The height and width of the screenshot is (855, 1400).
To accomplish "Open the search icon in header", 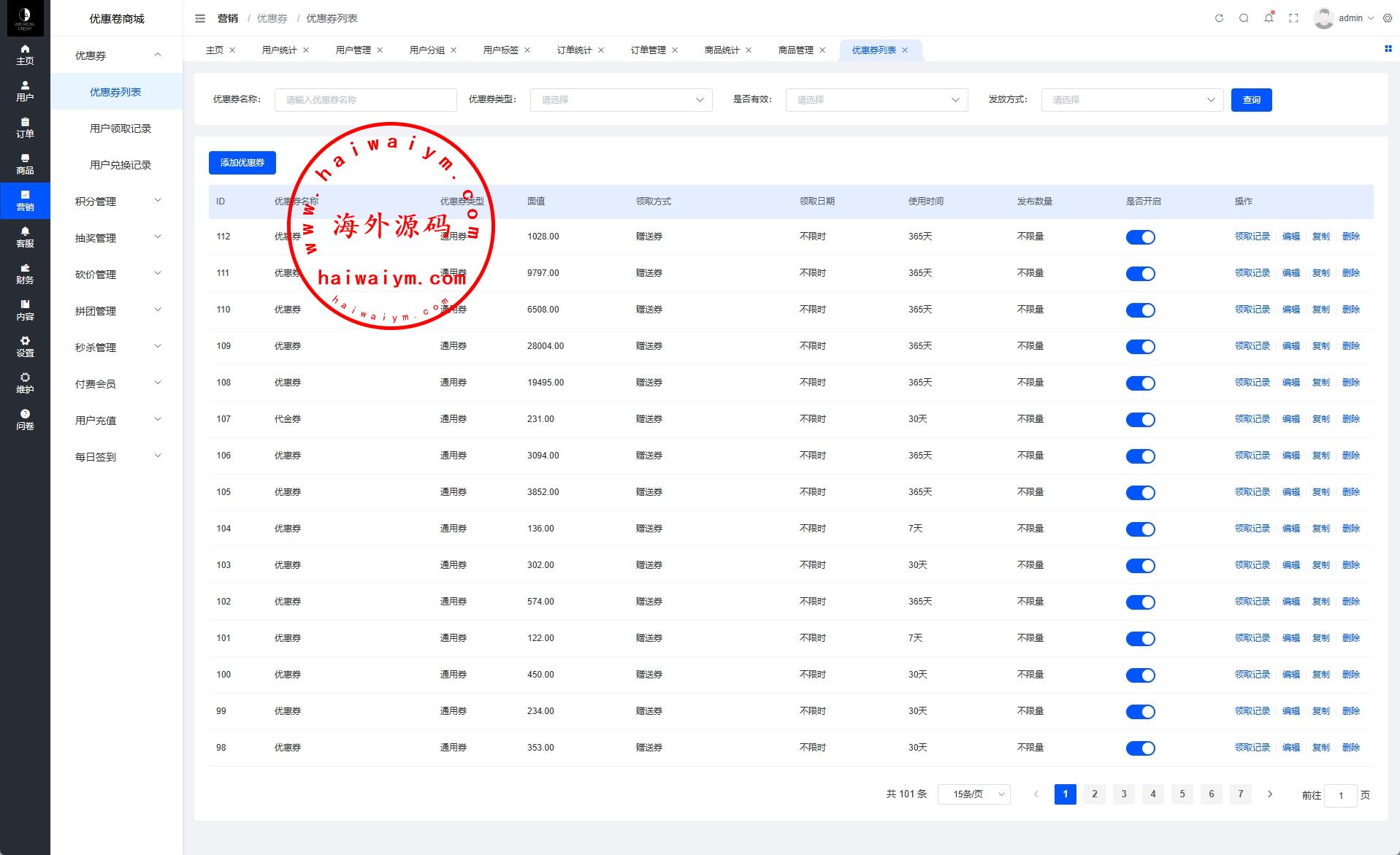I will (x=1244, y=18).
